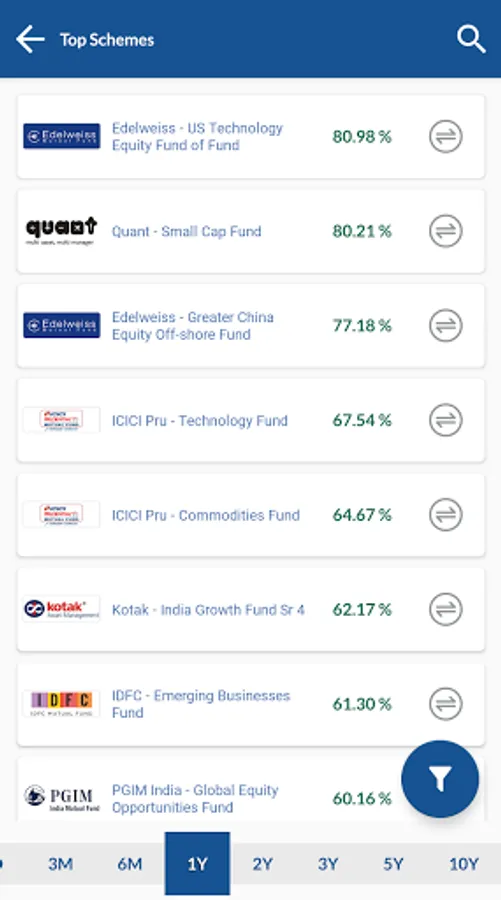Open search with the magnifier icon
501x900 pixels.
[471, 40]
